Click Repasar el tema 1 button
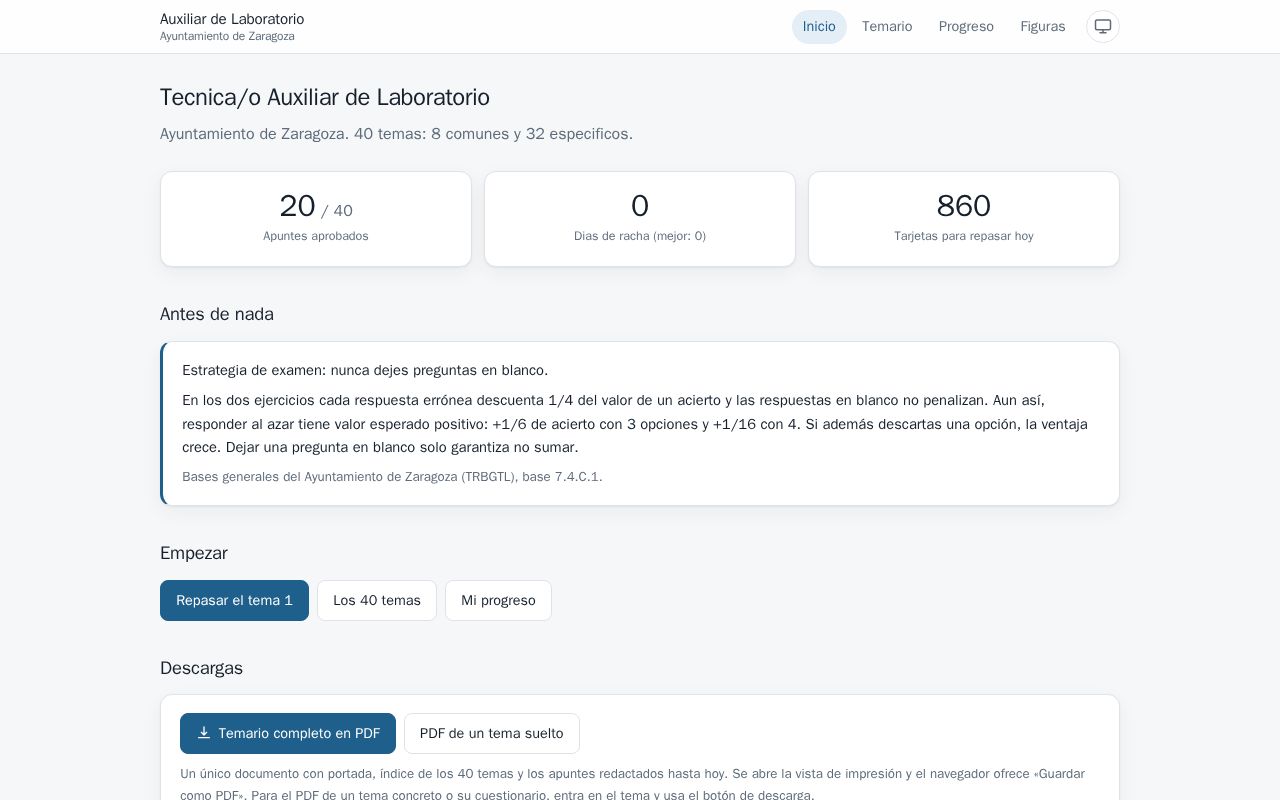Screen dimensions: 1280x800 pyautogui.click(x=234, y=601)
